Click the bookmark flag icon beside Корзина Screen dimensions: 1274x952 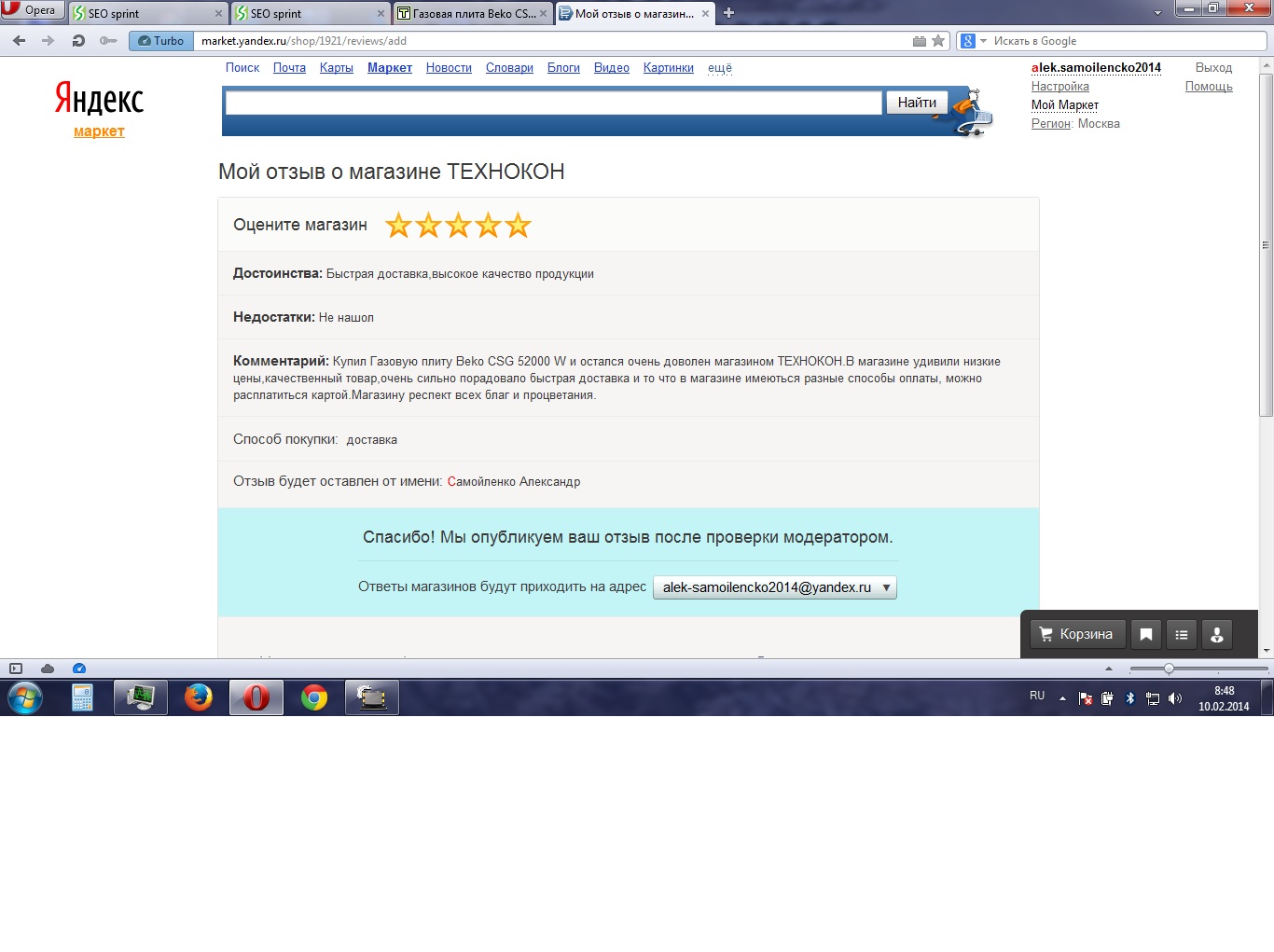[1146, 634]
